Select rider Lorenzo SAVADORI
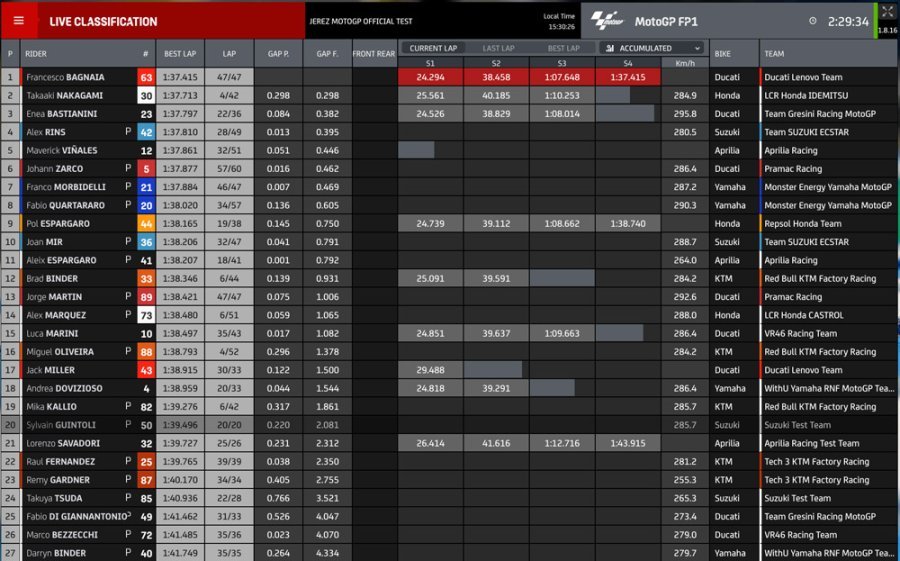Screen dimensions: 900x561 [63, 443]
